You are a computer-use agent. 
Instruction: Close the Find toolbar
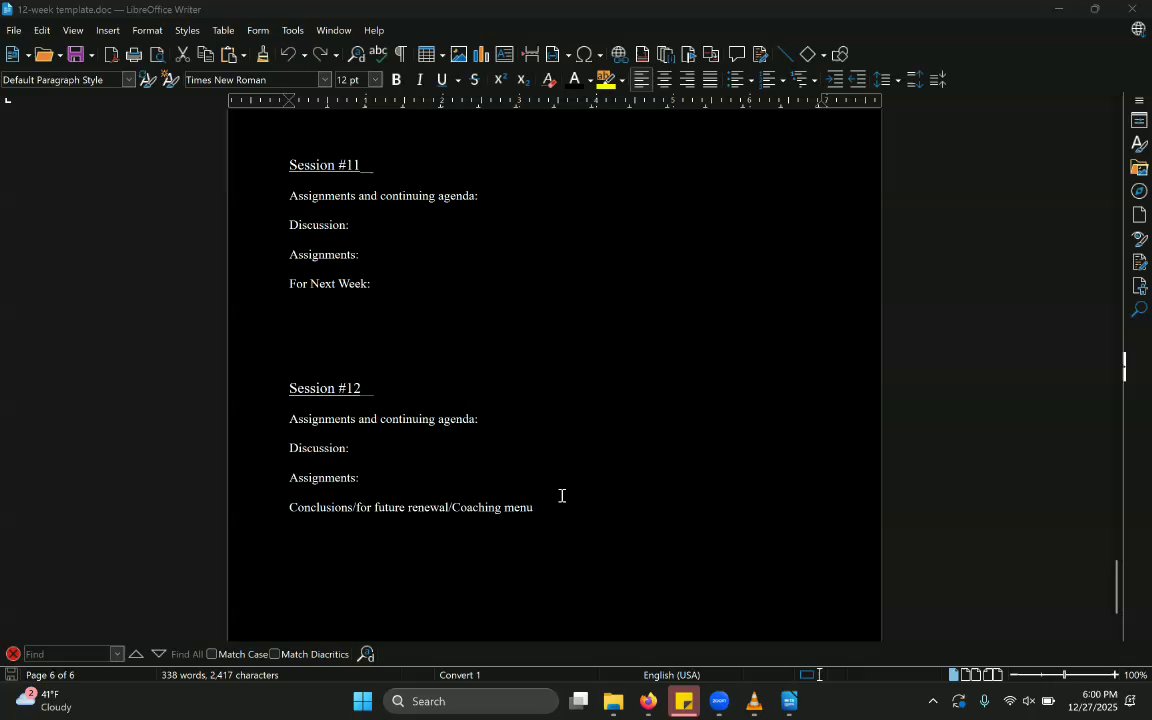[12, 654]
